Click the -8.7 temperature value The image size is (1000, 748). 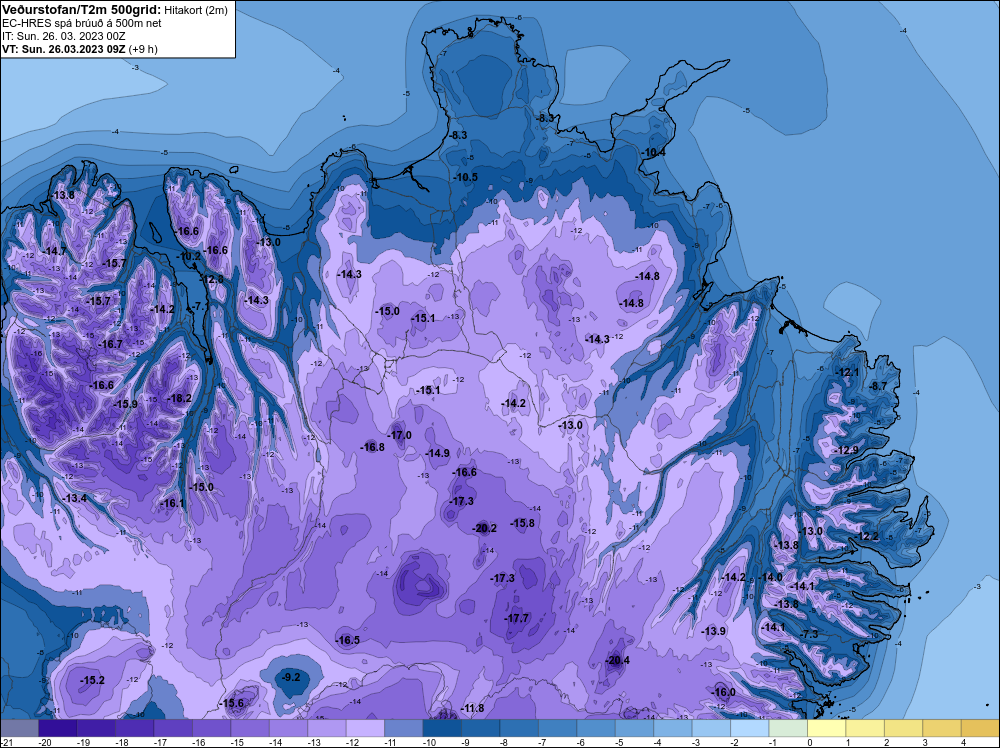click(x=878, y=386)
